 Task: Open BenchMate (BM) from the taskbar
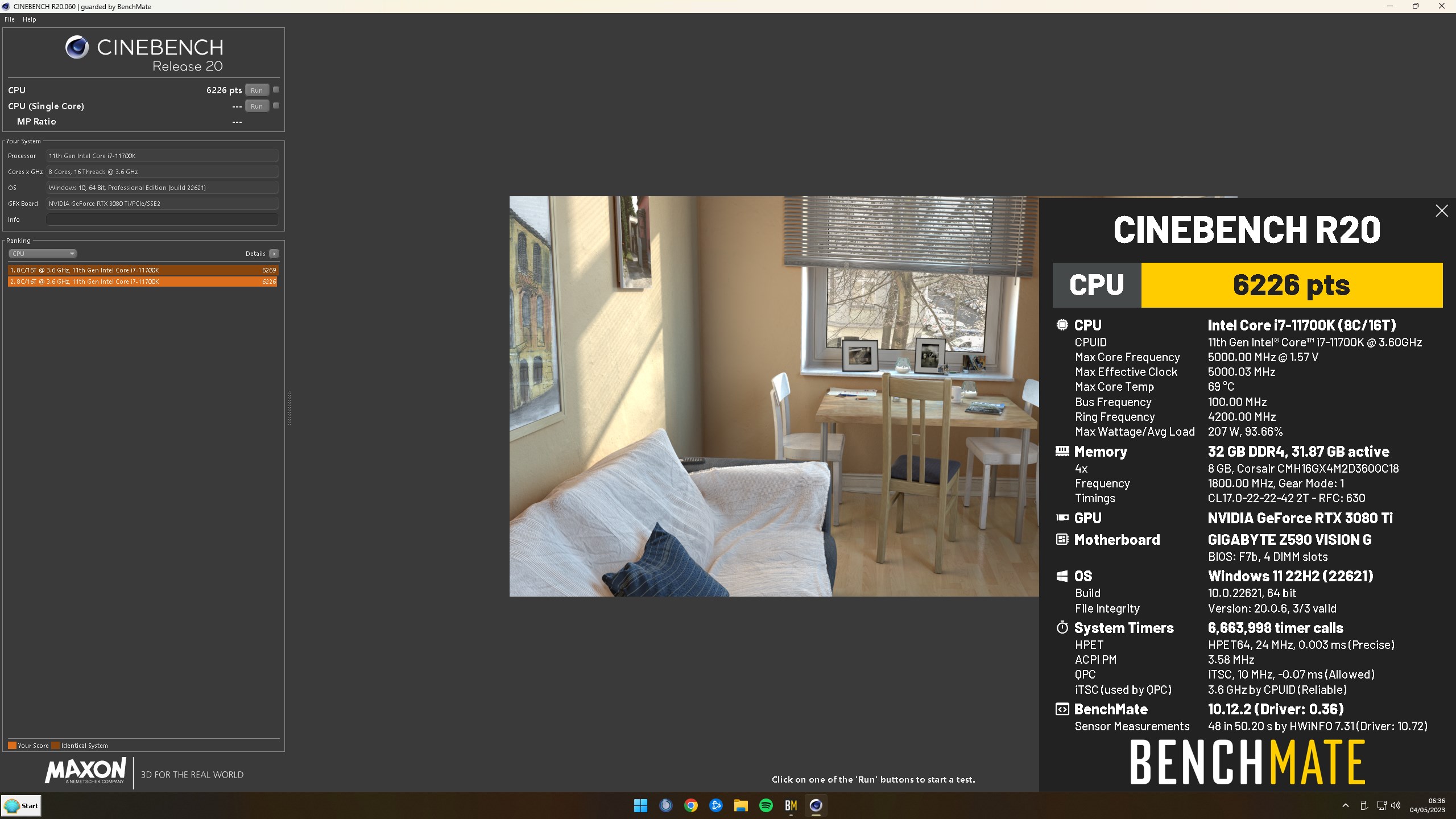coord(791,805)
